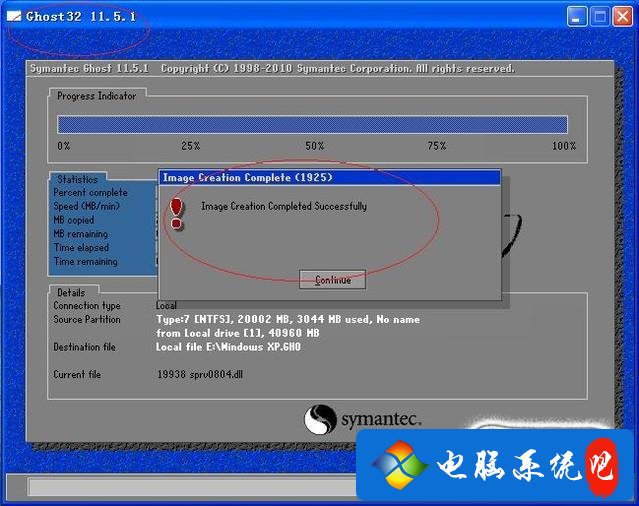This screenshot has width=639, height=506.
Task: Click the "Speed (MB/min)" label
Action: [86, 206]
